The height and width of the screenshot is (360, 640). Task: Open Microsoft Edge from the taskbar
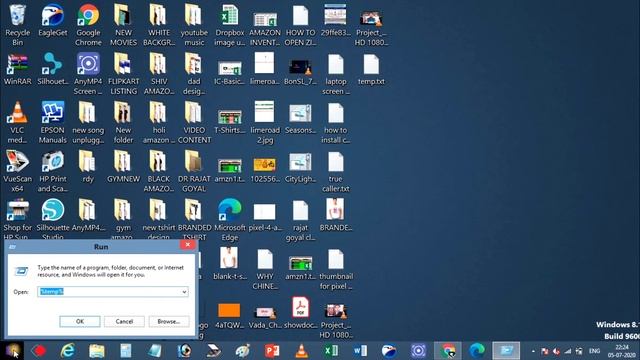pos(477,351)
